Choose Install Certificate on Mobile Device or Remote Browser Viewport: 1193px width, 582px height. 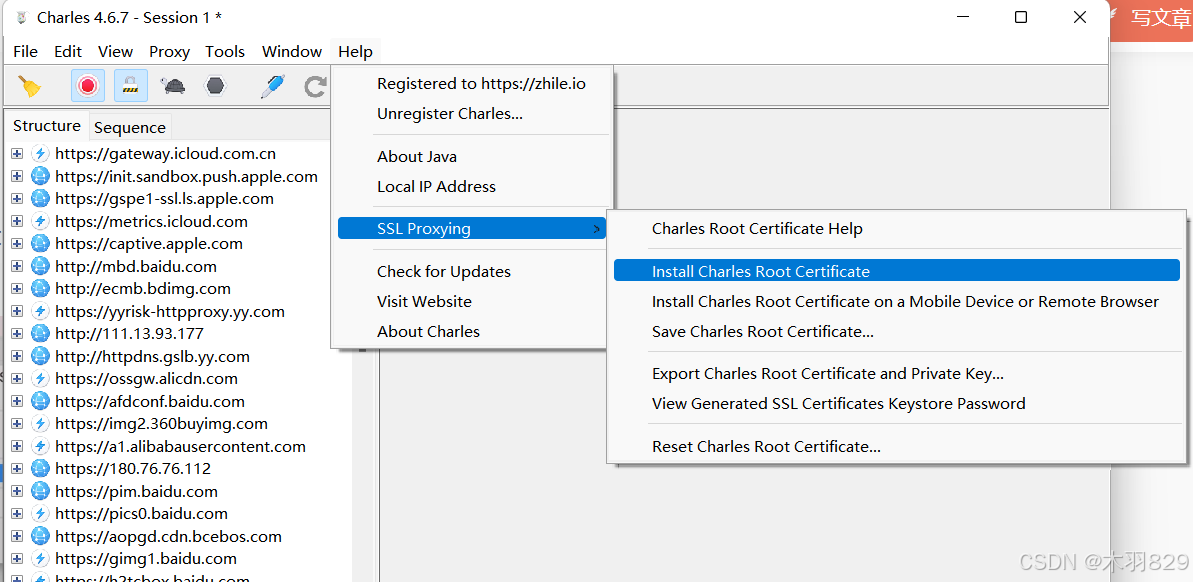click(x=896, y=301)
